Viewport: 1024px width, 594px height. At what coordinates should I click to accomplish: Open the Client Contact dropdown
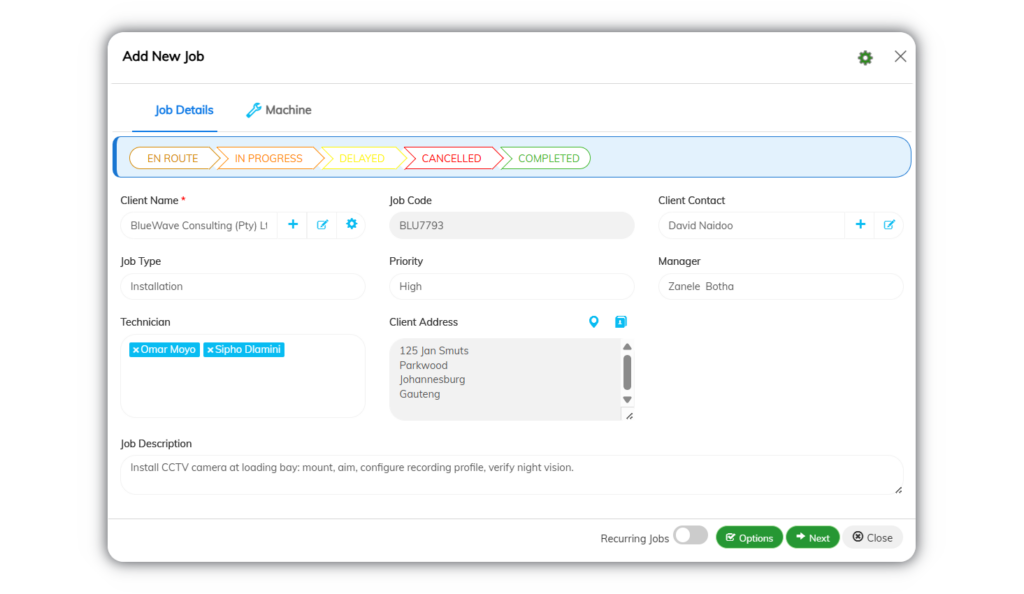[751, 225]
